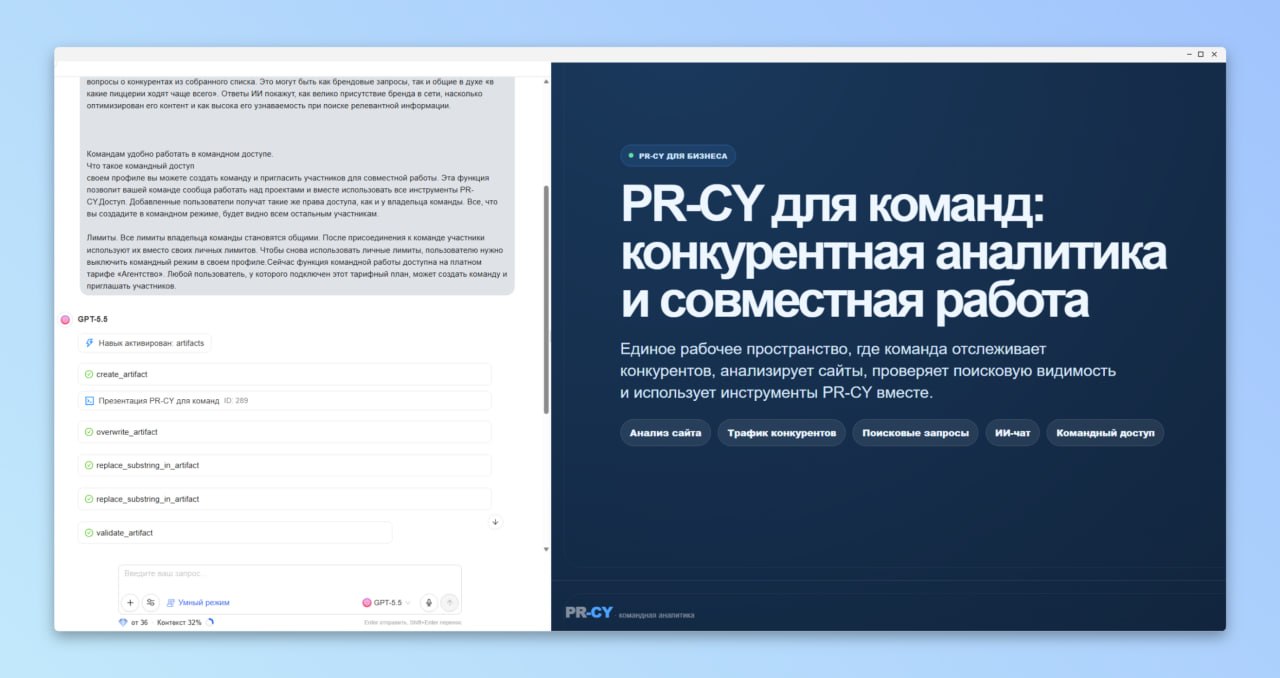Click the 'Что такое командный доступ' line

tap(141, 165)
